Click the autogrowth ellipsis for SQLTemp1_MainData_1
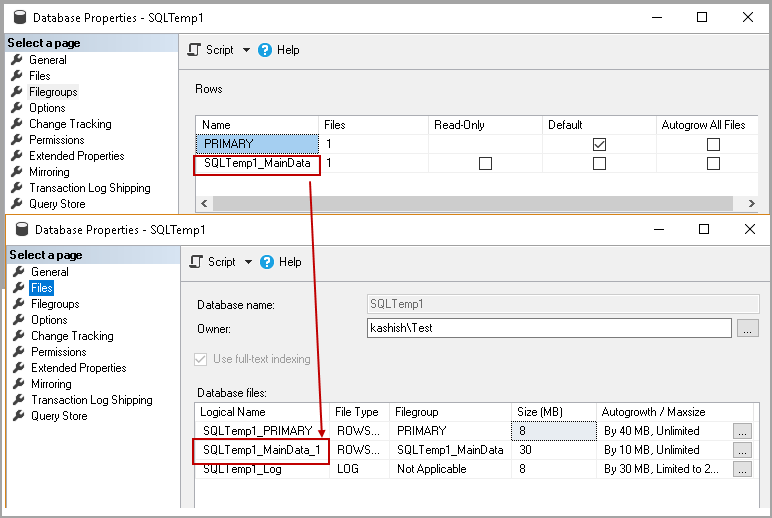772x518 pixels. 742,450
